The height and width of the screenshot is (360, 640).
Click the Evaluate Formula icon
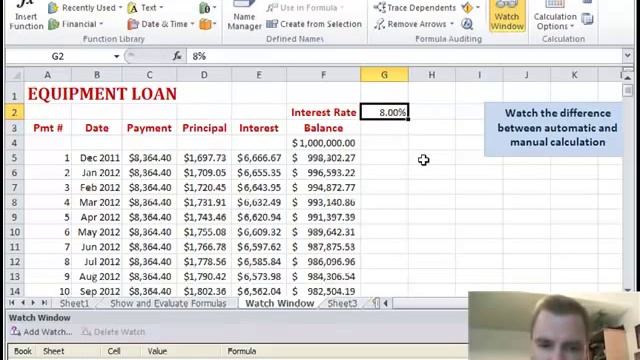(467, 24)
